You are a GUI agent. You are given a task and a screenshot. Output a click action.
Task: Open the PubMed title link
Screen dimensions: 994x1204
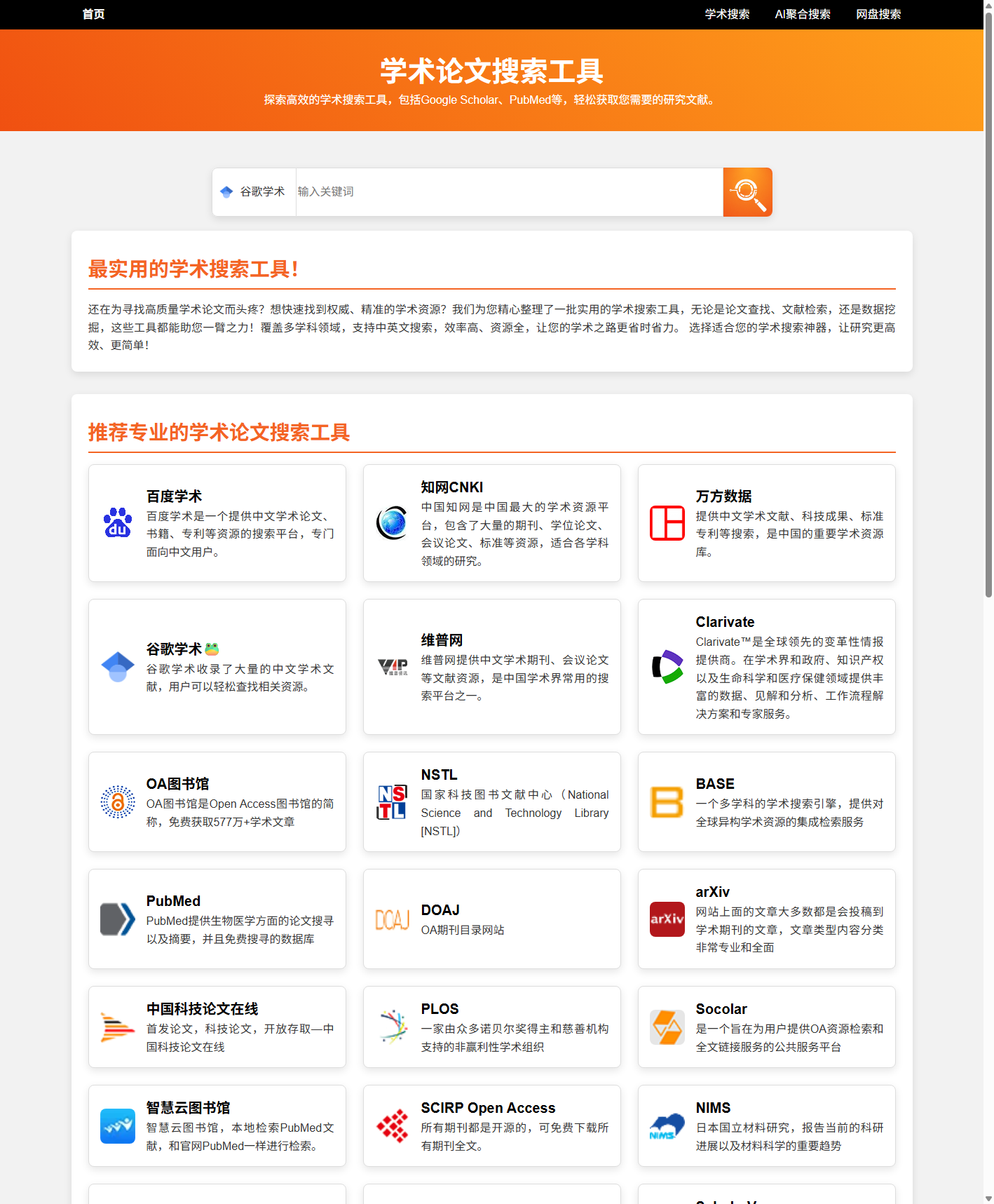(x=173, y=901)
